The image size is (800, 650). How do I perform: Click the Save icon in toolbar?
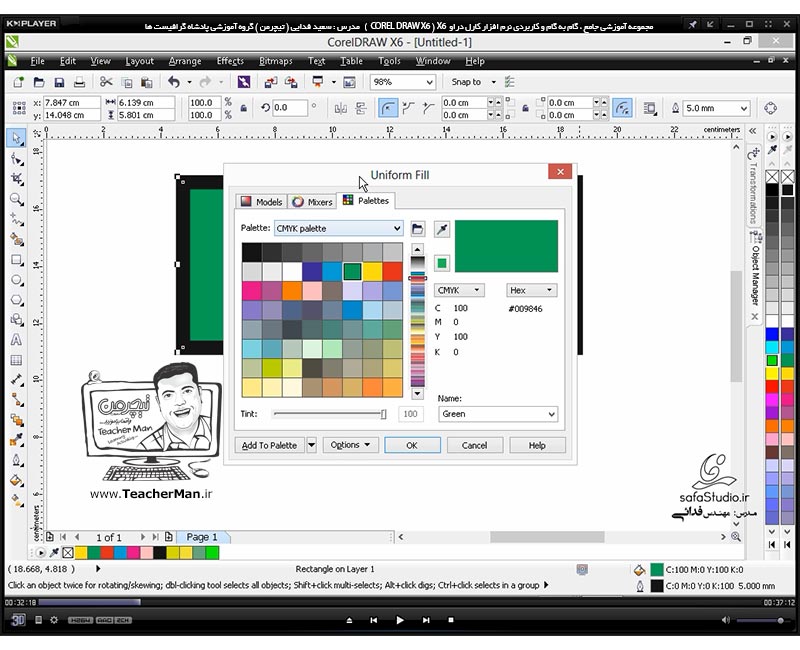click(59, 82)
